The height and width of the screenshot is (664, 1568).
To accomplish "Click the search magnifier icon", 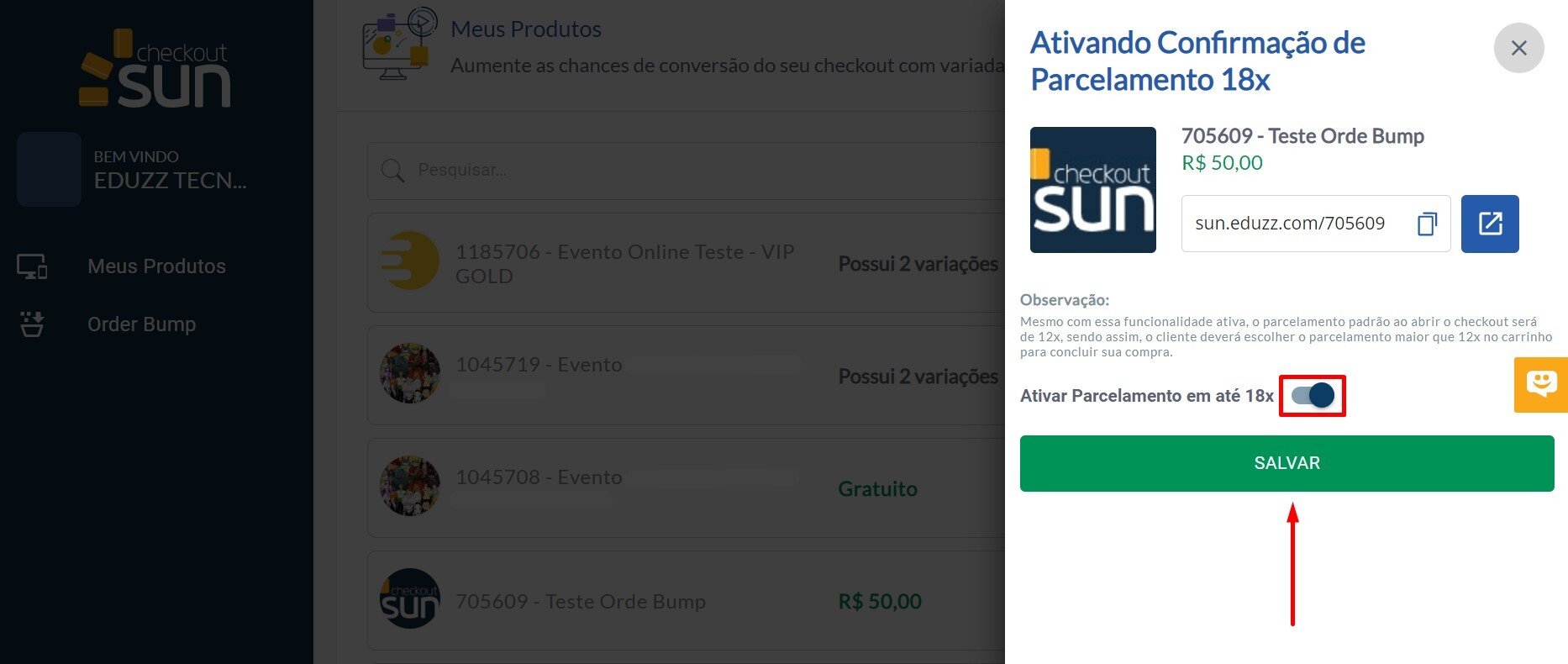I will point(392,171).
